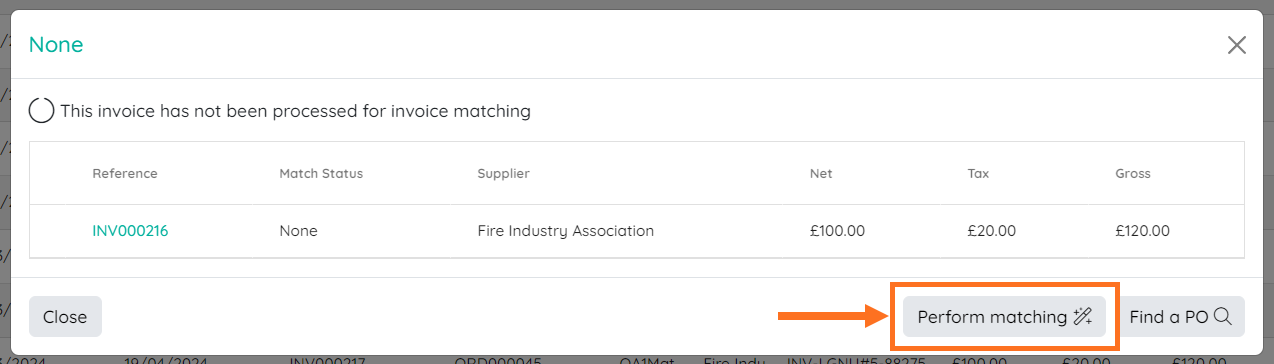1274x364 pixels.
Task: Click the magnifier icon beside Find a PO
Action: pyautogui.click(x=1222, y=317)
